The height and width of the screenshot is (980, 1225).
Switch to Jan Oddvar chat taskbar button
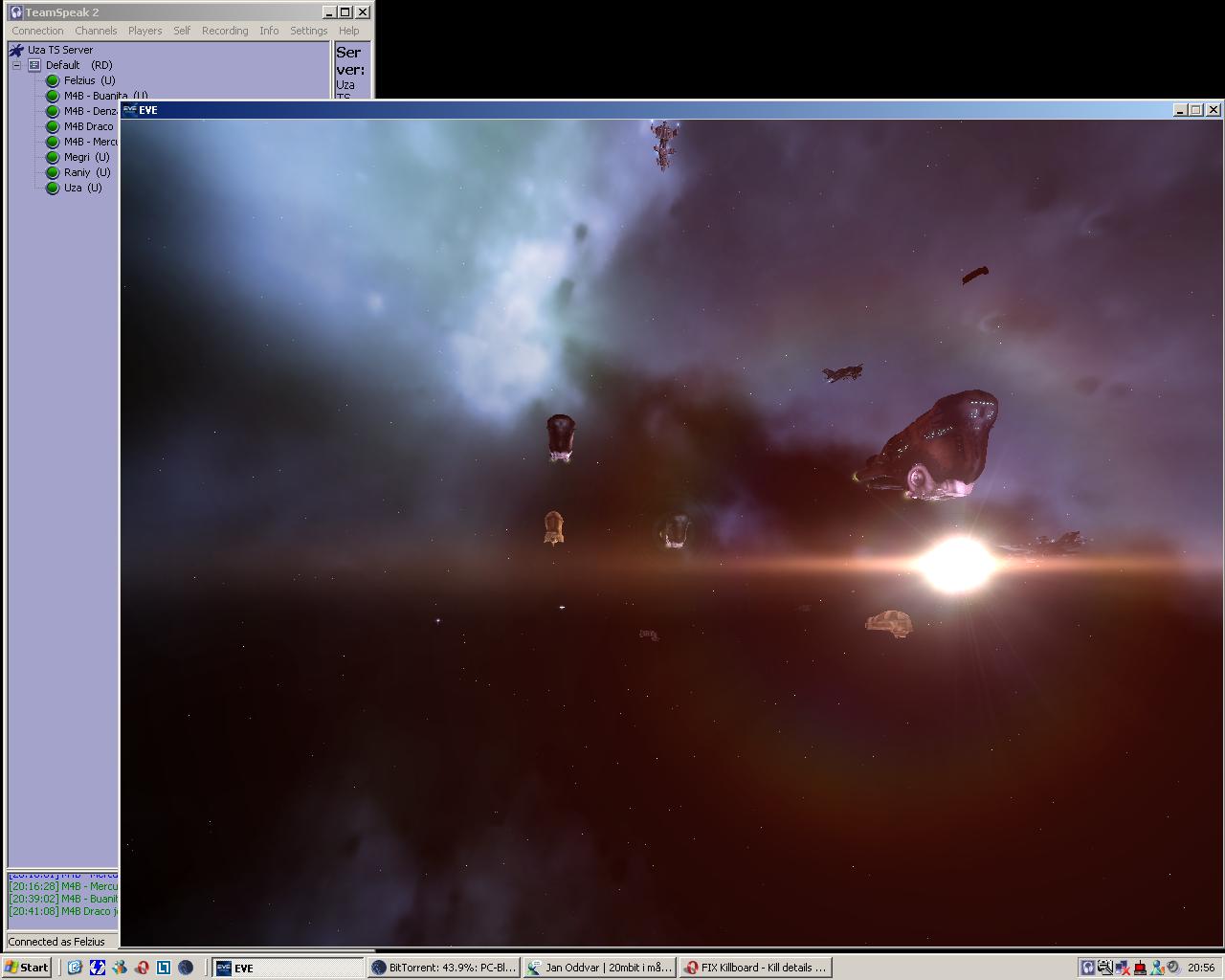point(599,968)
